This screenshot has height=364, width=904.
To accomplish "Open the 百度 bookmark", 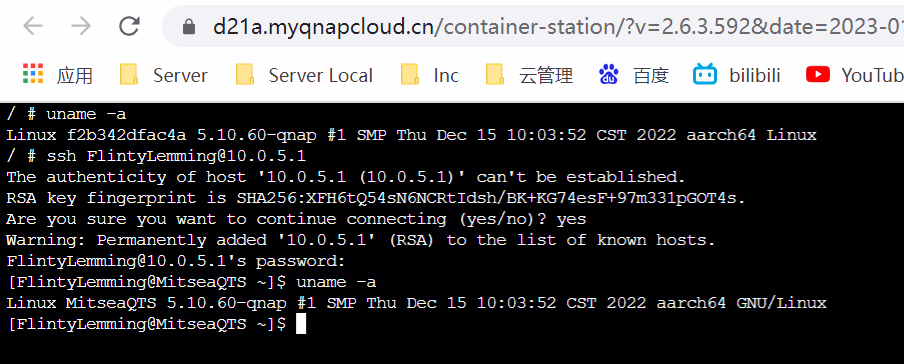I will [x=634, y=75].
